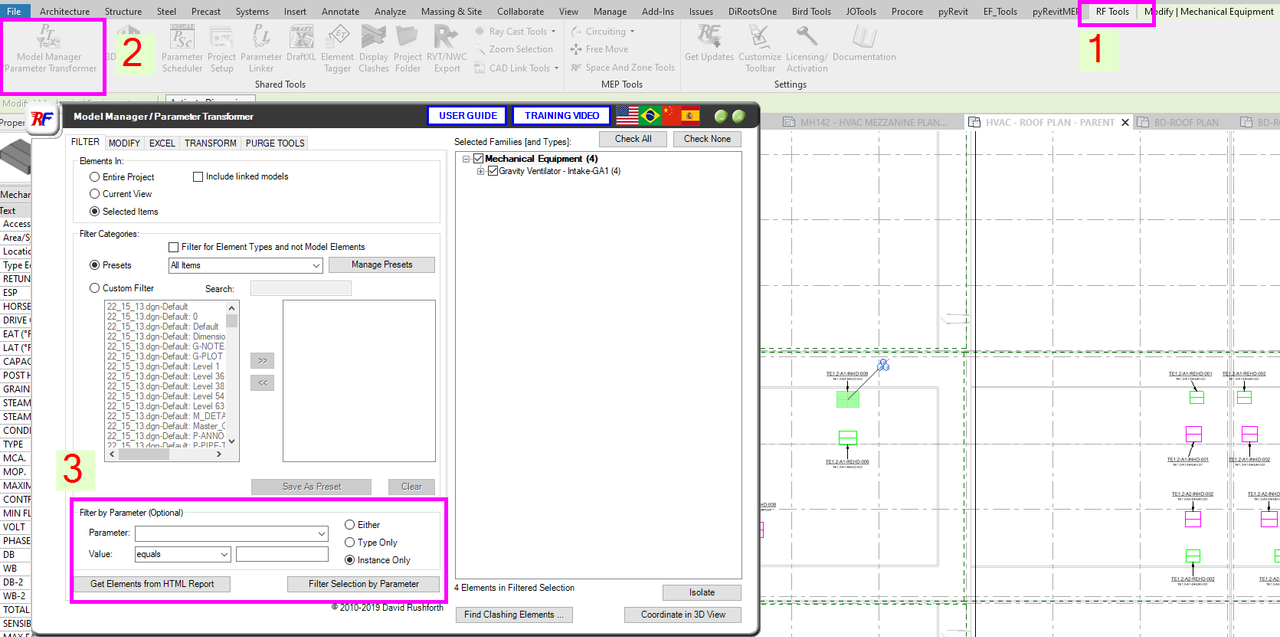Click the first green round title button

click(721, 116)
